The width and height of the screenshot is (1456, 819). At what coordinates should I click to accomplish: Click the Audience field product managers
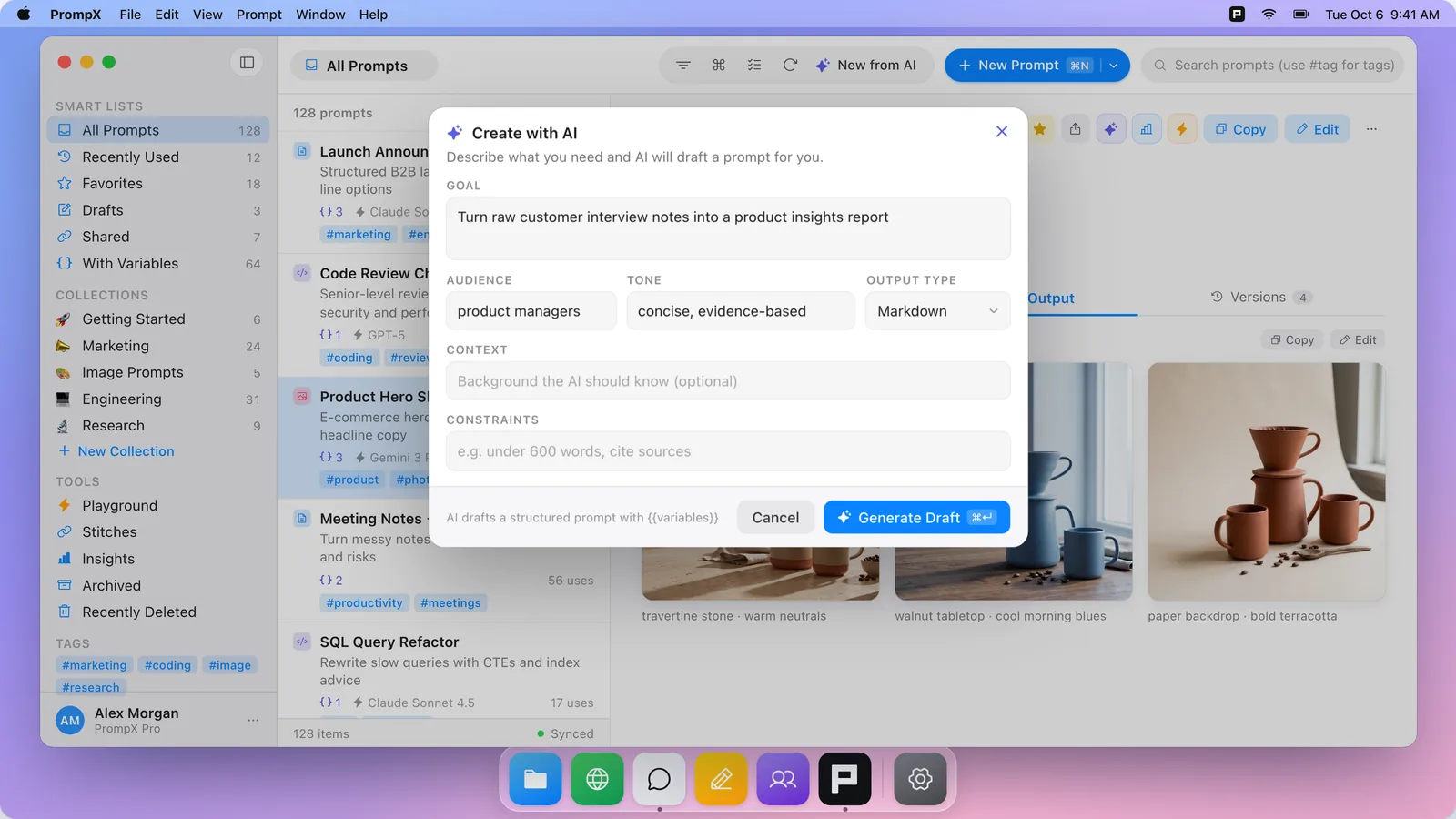click(531, 311)
